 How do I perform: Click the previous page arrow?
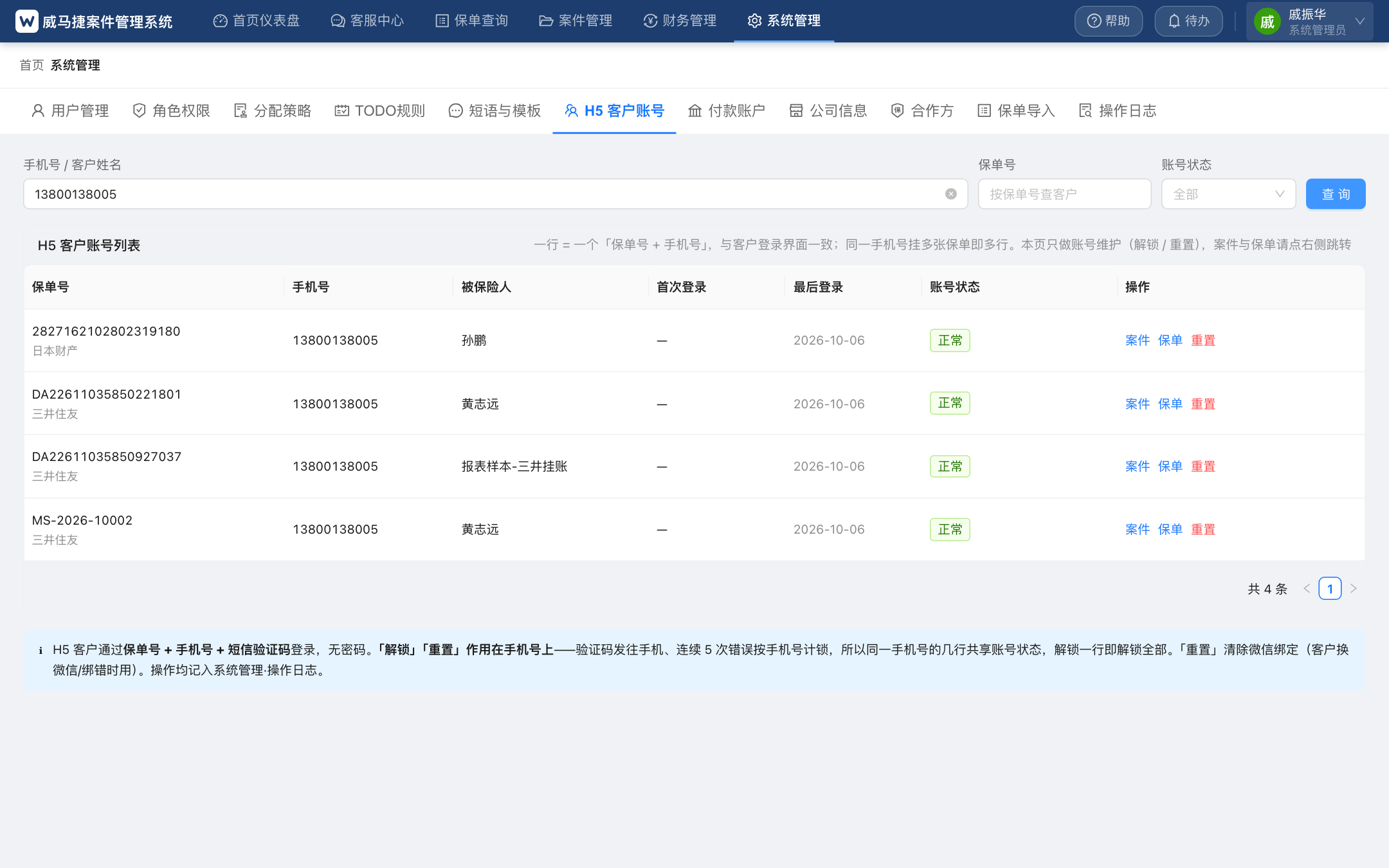click(x=1306, y=589)
